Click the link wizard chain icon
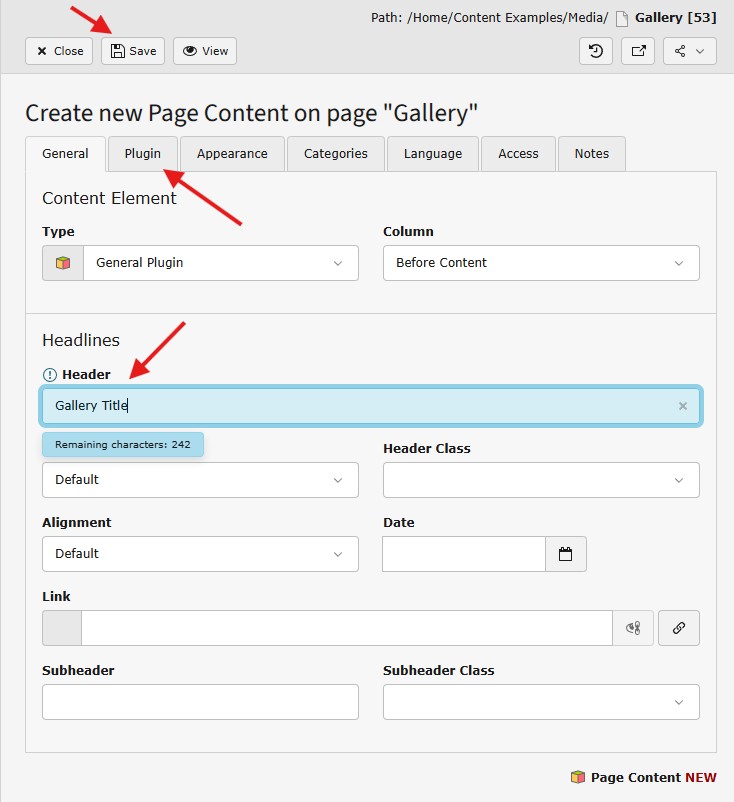 (x=679, y=628)
